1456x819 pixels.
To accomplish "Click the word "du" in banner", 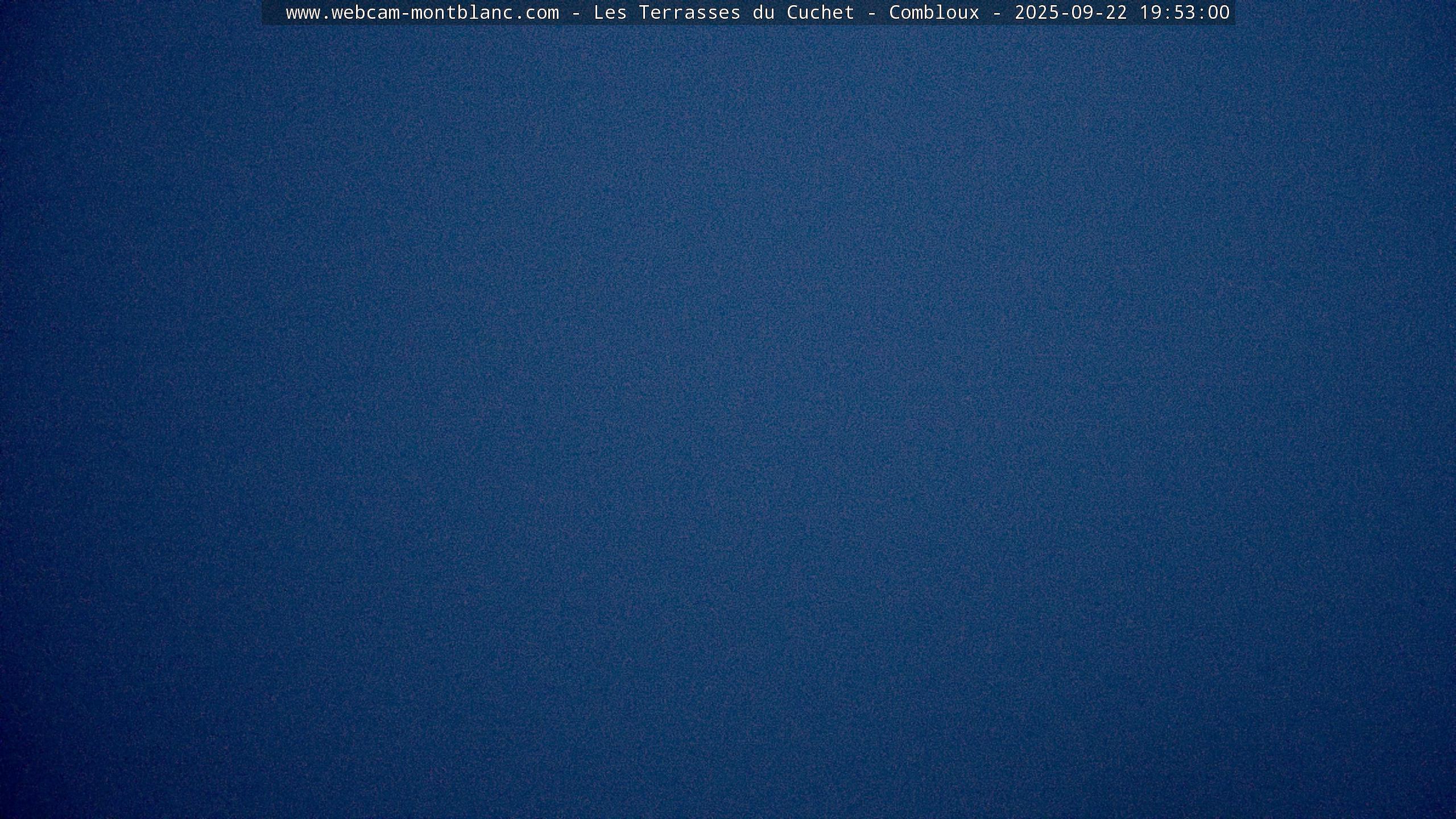I will click(x=763, y=13).
